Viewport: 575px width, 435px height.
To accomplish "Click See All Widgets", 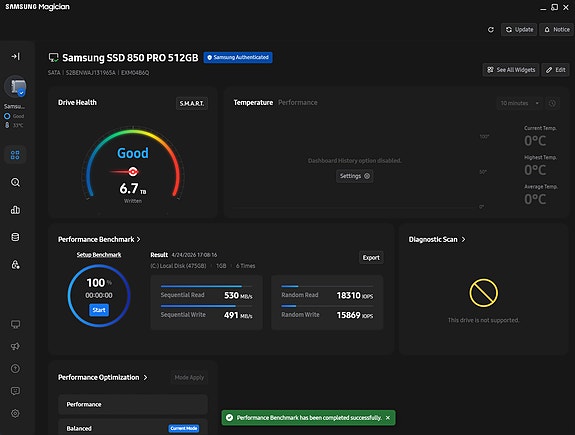I will pos(511,70).
